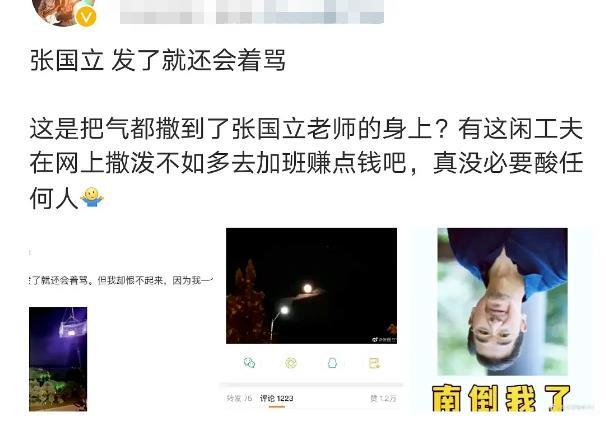Screen dimensions: 606x425
Task: Switch to the 赞 1.2万 tab
Action: click(x=383, y=398)
